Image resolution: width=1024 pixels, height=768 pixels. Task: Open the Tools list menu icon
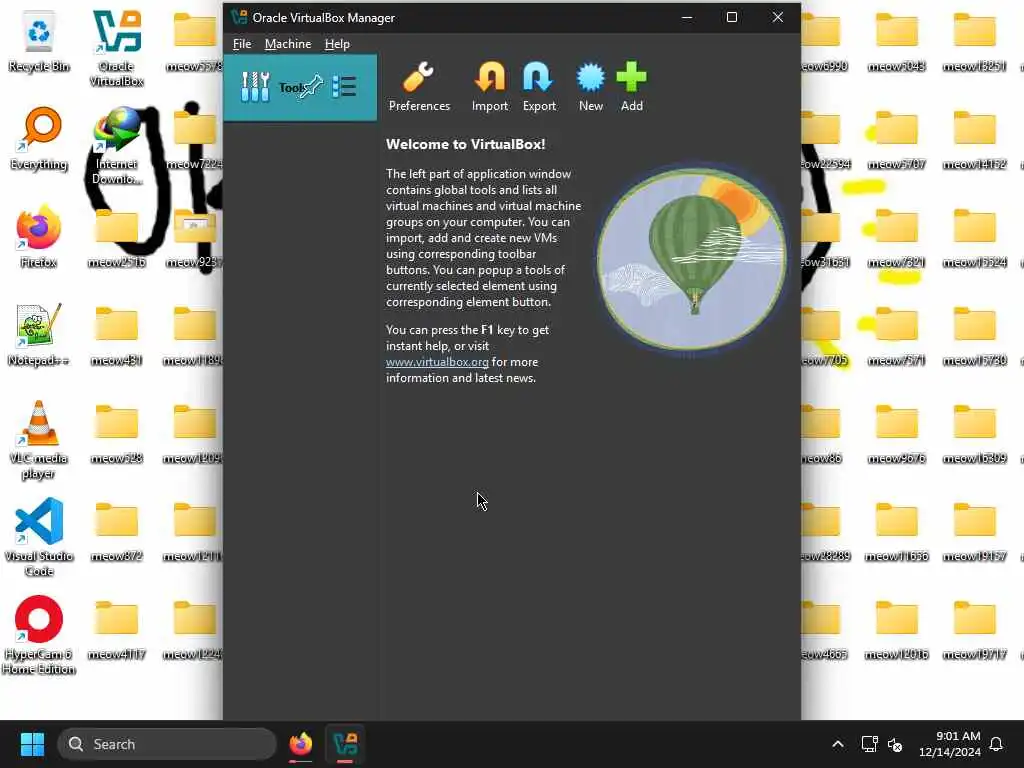point(344,86)
